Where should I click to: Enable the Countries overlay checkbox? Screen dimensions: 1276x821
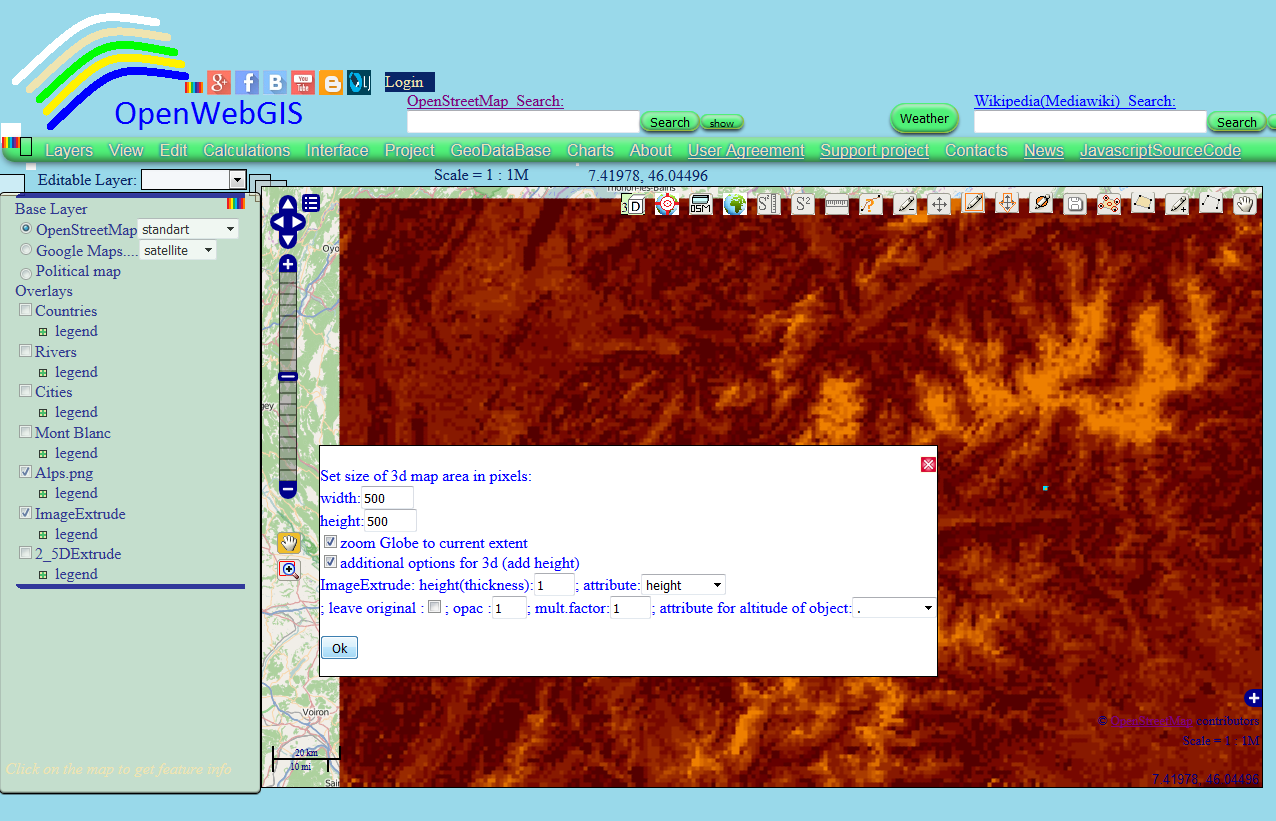pos(26,310)
